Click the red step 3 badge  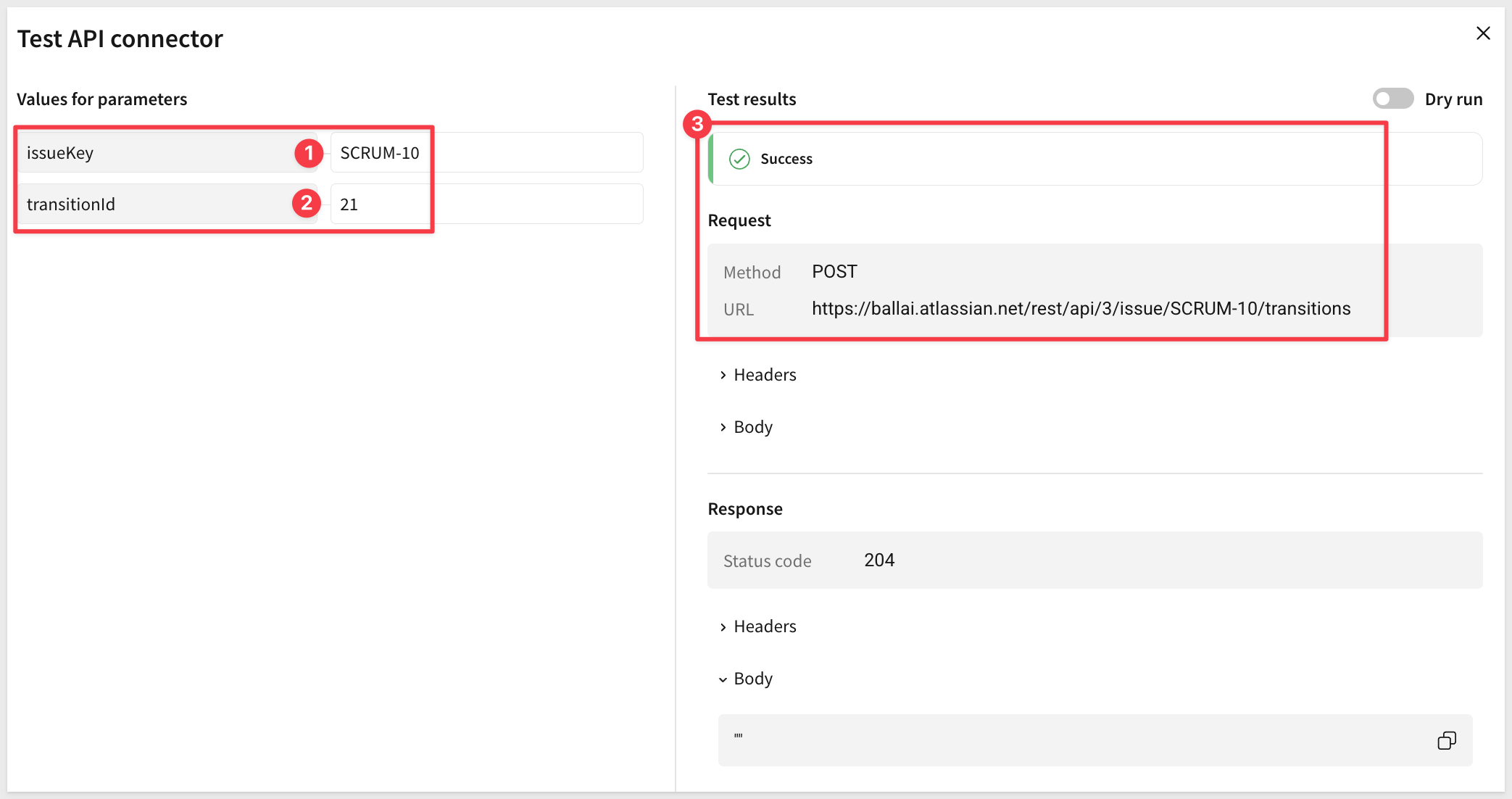[697, 124]
